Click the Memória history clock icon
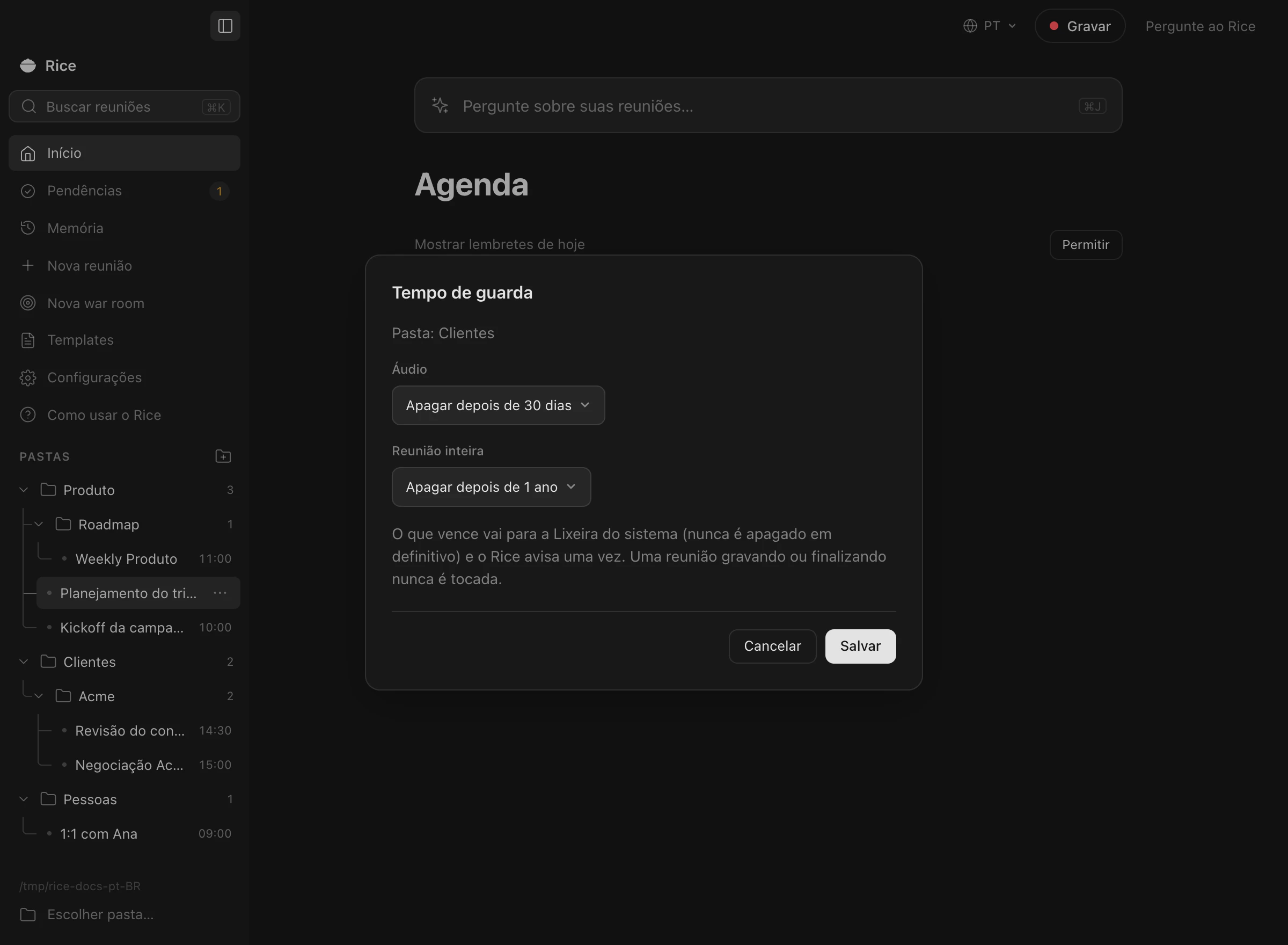The width and height of the screenshot is (1288, 945). [x=28, y=228]
